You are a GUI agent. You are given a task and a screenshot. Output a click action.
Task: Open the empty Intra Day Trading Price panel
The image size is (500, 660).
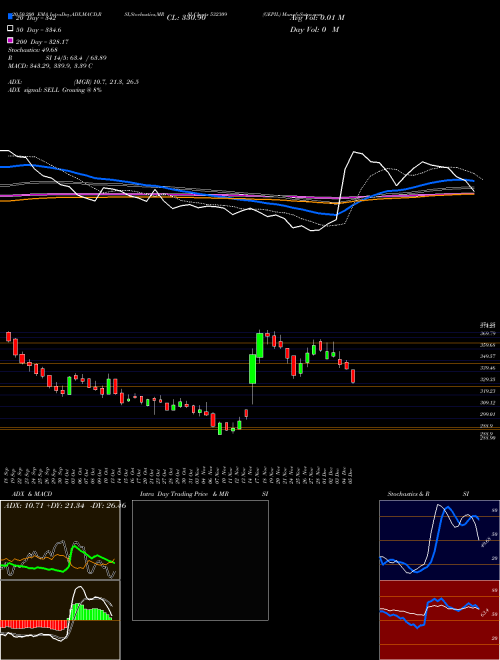200,560
